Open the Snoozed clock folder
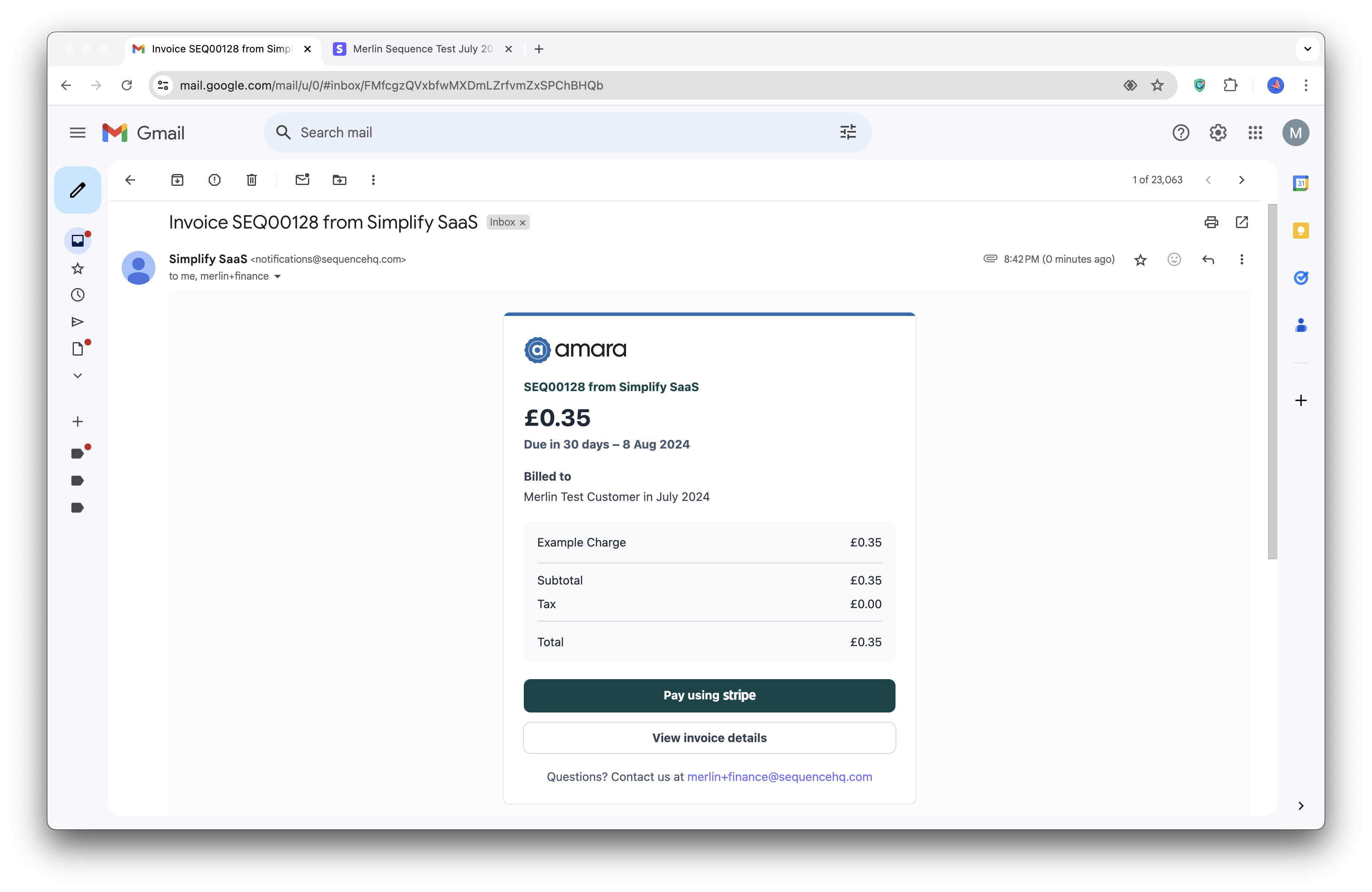Screen dimensions: 1372x892 click(x=77, y=295)
